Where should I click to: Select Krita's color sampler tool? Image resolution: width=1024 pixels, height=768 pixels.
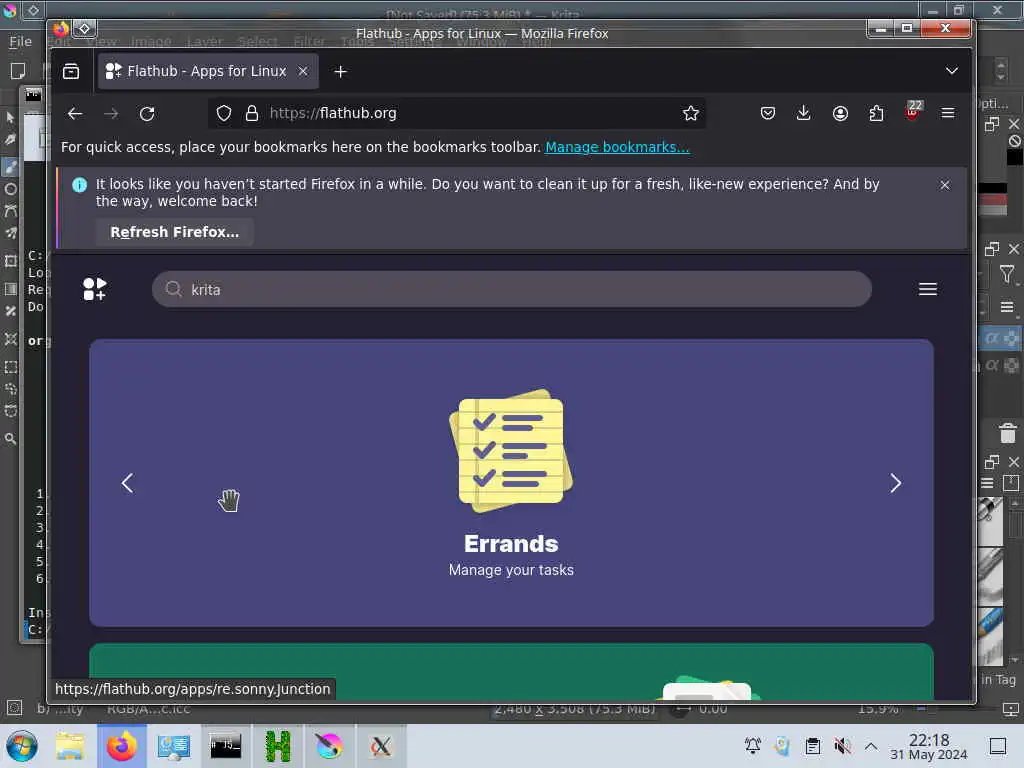coord(10,311)
